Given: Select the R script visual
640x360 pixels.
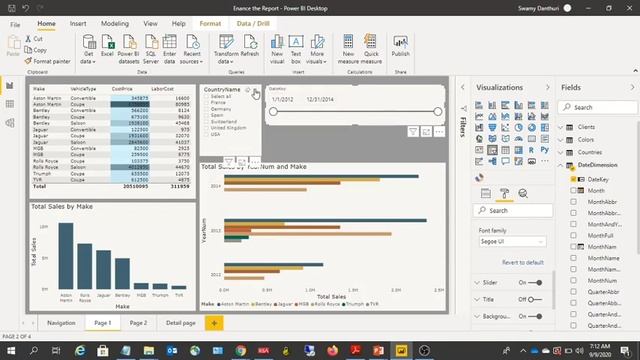Looking at the screenshot, I should coord(531,150).
